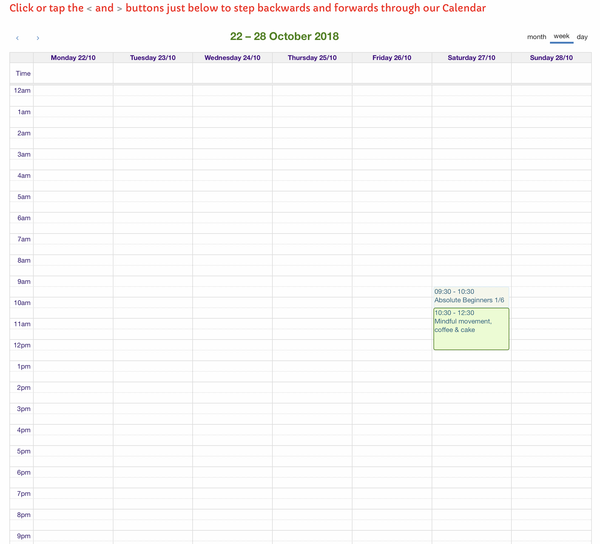Click the red calendar navigation instruction text
The height and width of the screenshot is (544, 600).
tap(248, 8)
